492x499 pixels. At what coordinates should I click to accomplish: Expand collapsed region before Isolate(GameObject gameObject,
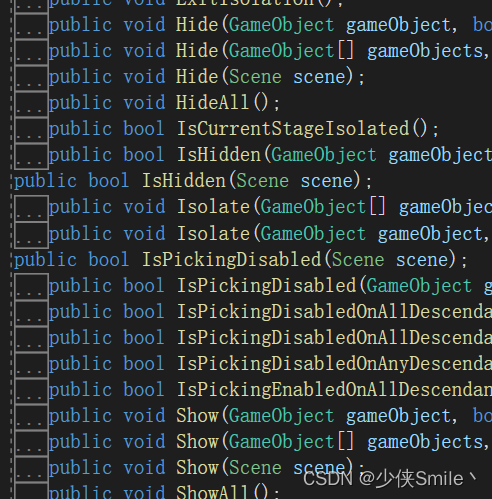[x=31, y=234]
